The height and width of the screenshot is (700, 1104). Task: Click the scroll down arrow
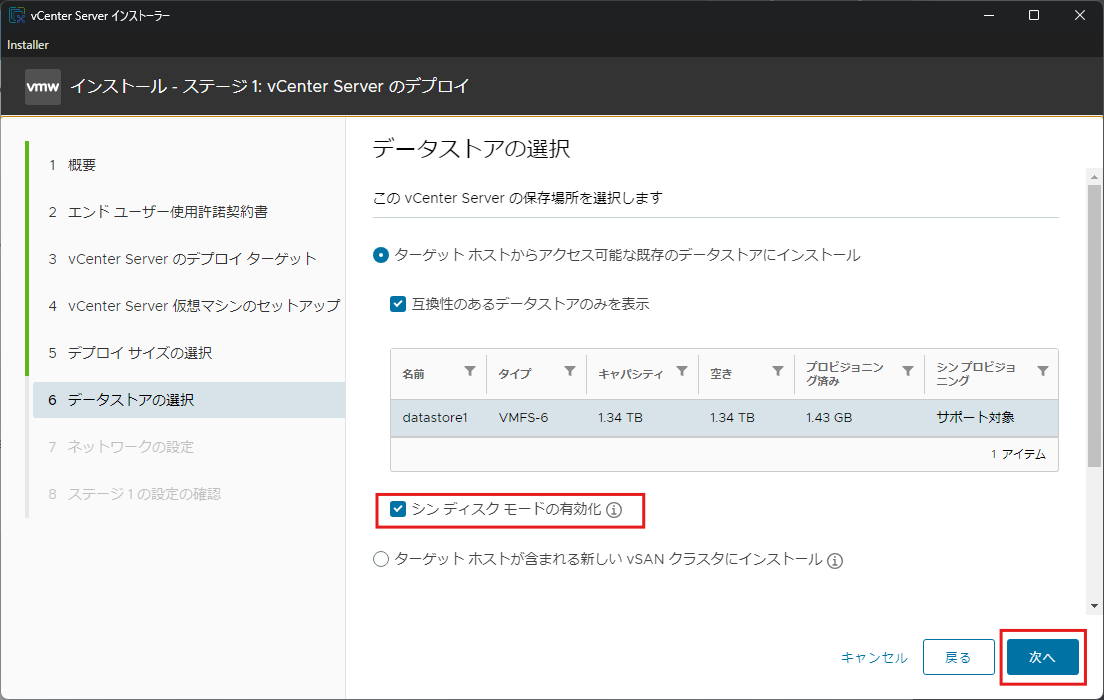pyautogui.click(x=1093, y=606)
